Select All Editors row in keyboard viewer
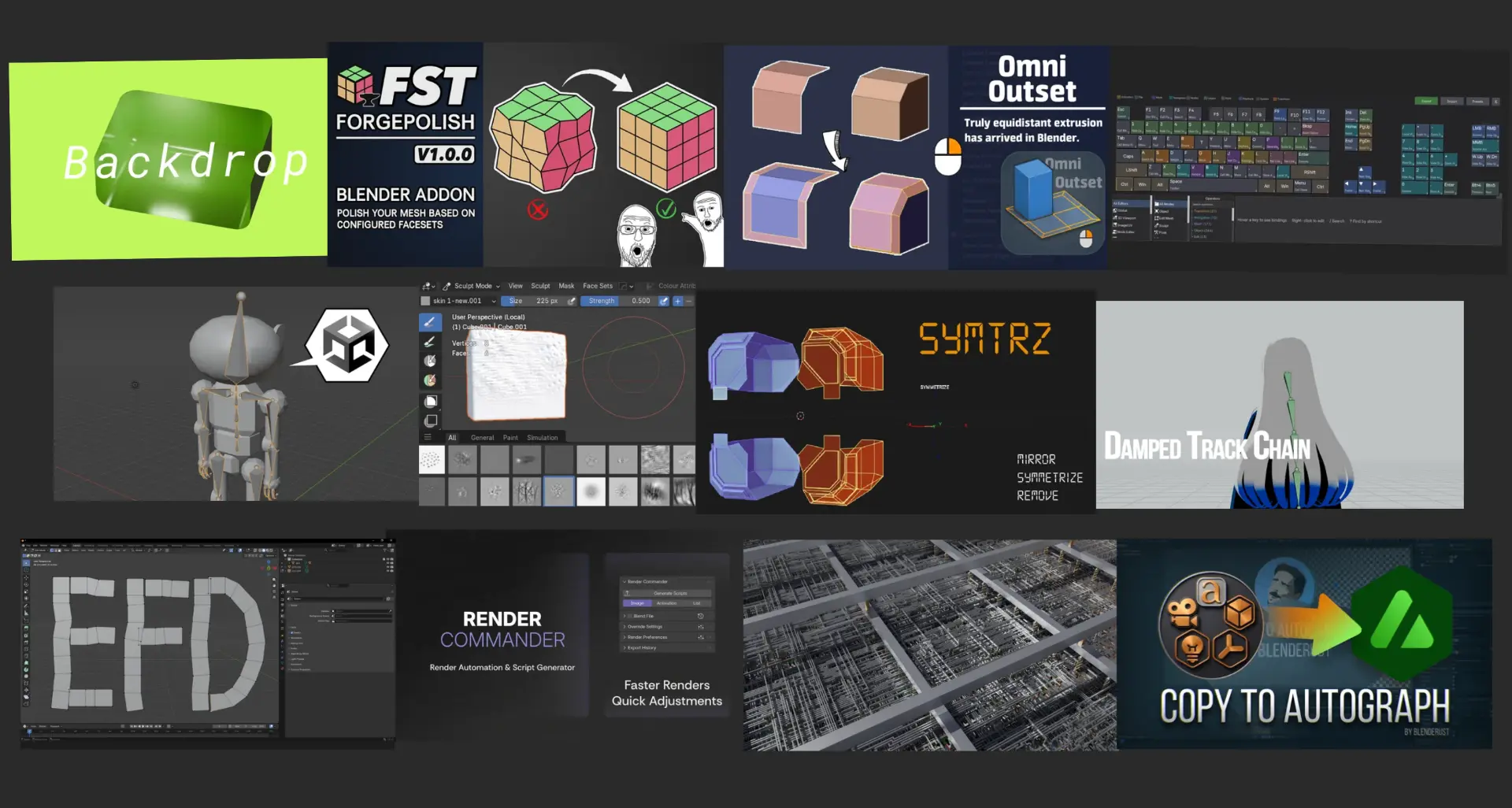 (1131, 203)
